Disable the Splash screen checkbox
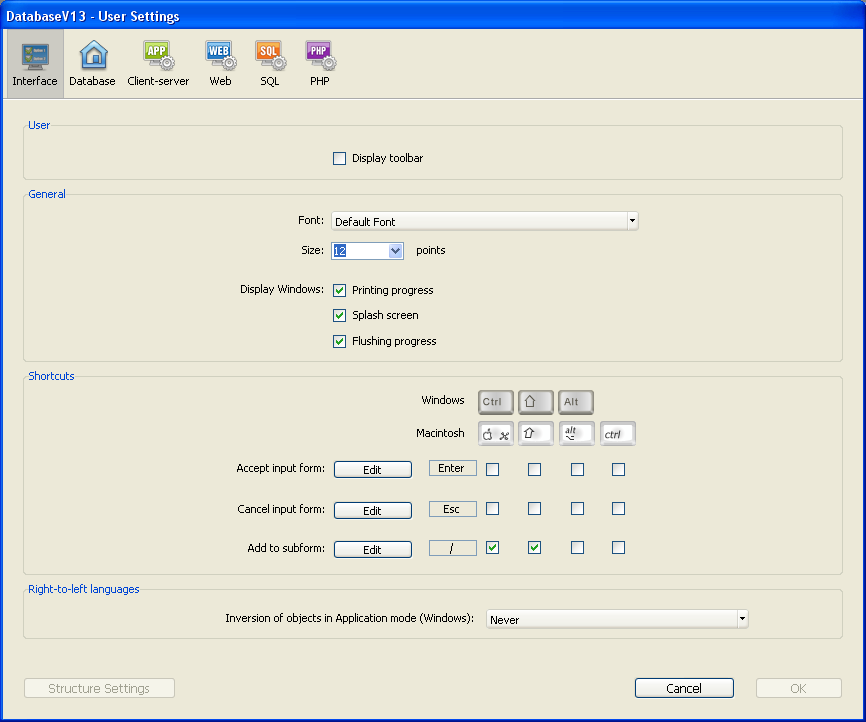 (340, 315)
